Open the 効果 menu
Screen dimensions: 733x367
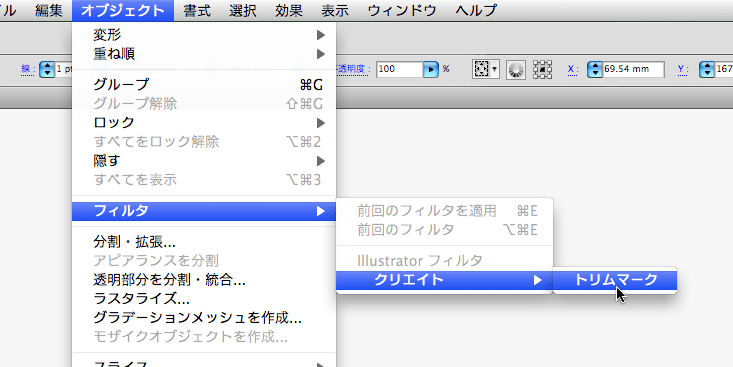(289, 10)
